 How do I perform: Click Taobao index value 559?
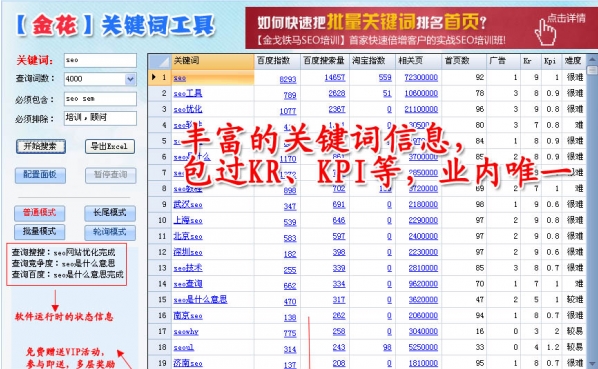385,78
